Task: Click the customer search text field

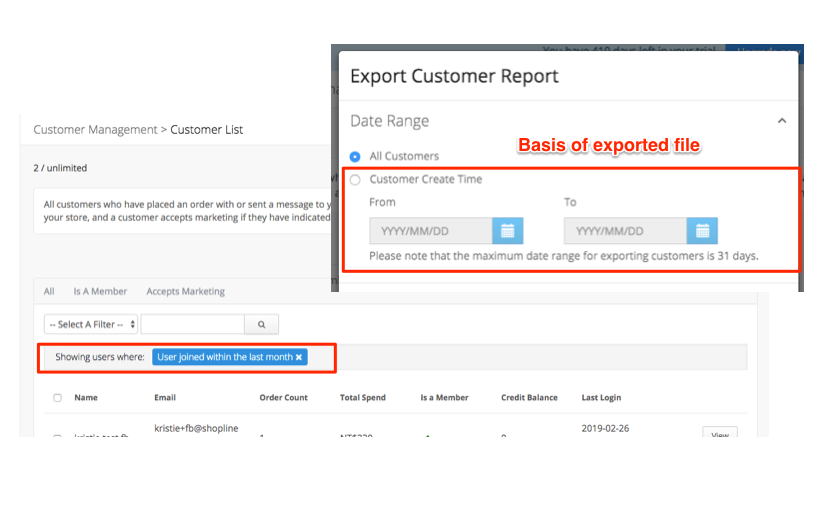Action: pyautogui.click(x=193, y=324)
